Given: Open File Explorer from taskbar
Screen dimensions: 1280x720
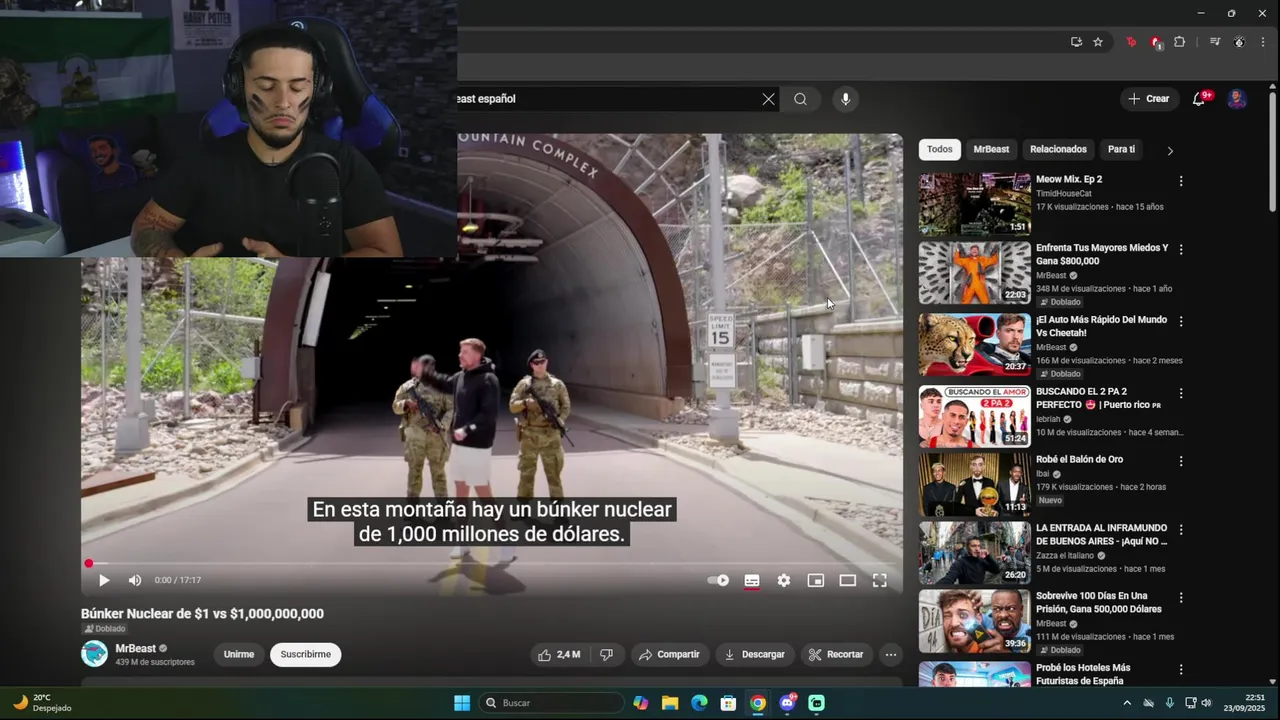Looking at the screenshot, I should (x=670, y=703).
